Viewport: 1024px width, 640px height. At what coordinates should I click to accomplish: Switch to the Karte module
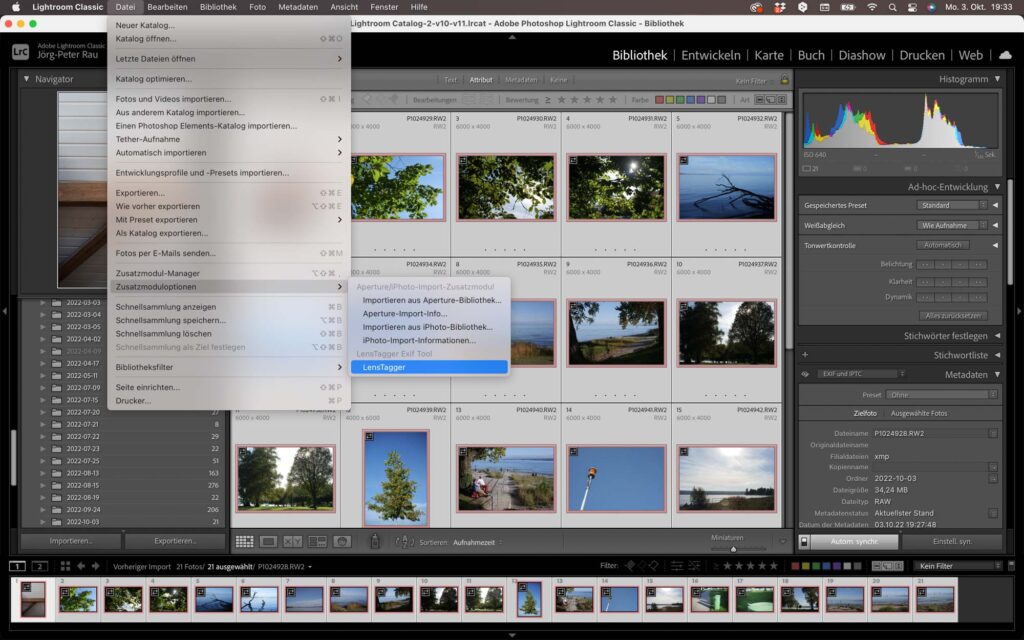[769, 56]
